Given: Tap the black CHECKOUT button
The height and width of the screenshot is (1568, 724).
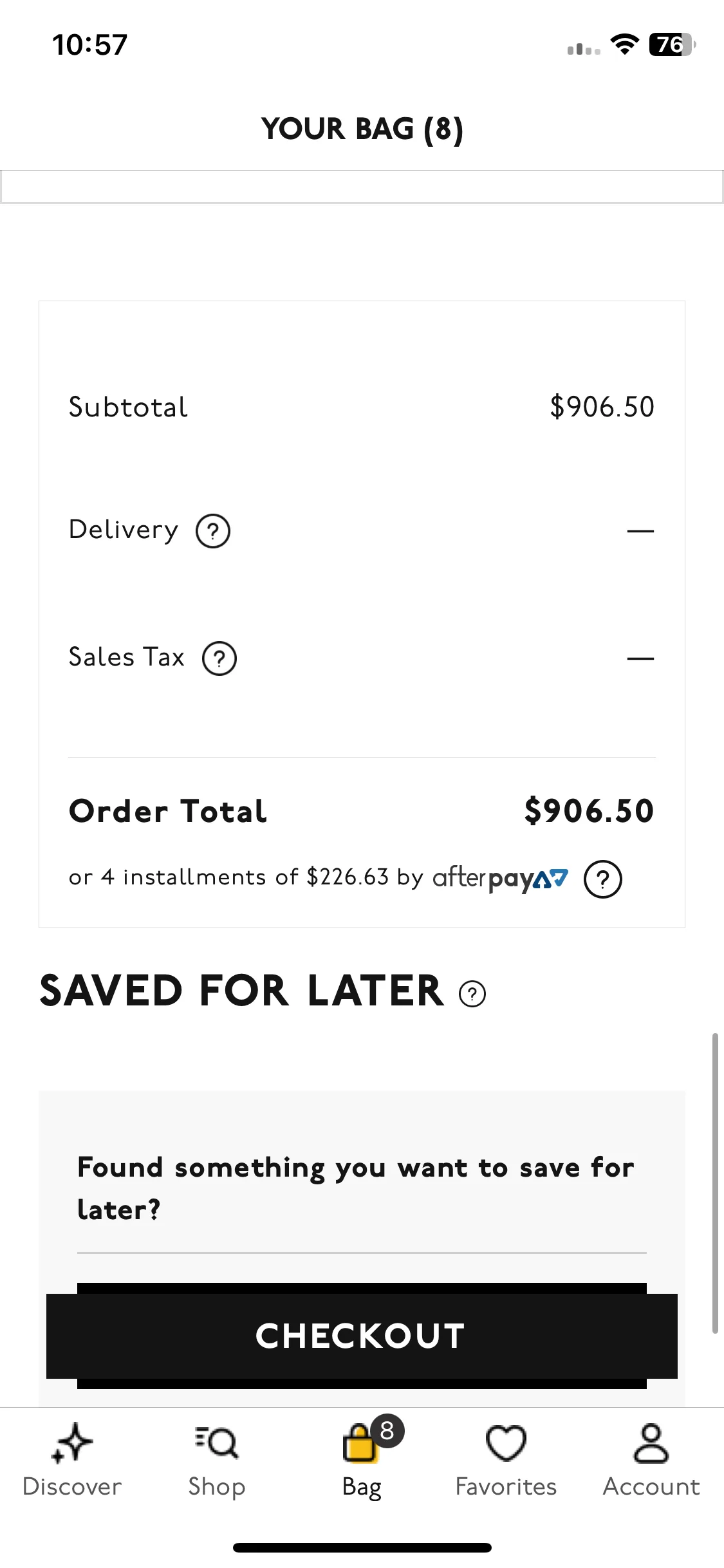Looking at the screenshot, I should 362,1336.
